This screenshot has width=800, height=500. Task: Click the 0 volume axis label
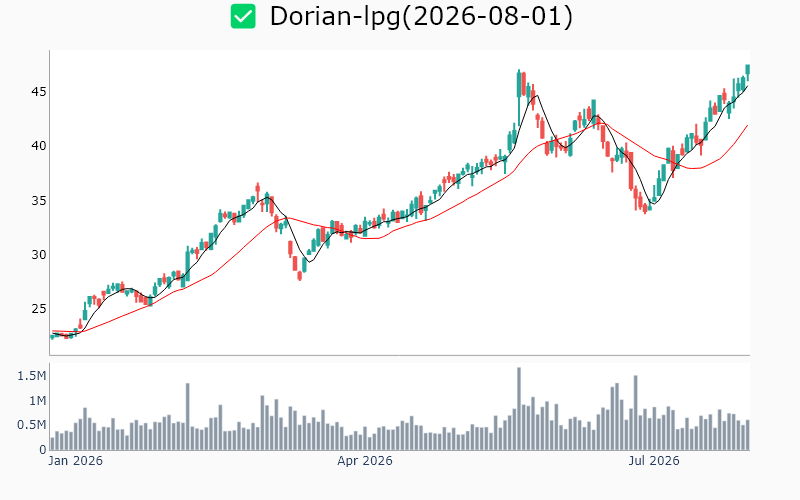pos(43,449)
